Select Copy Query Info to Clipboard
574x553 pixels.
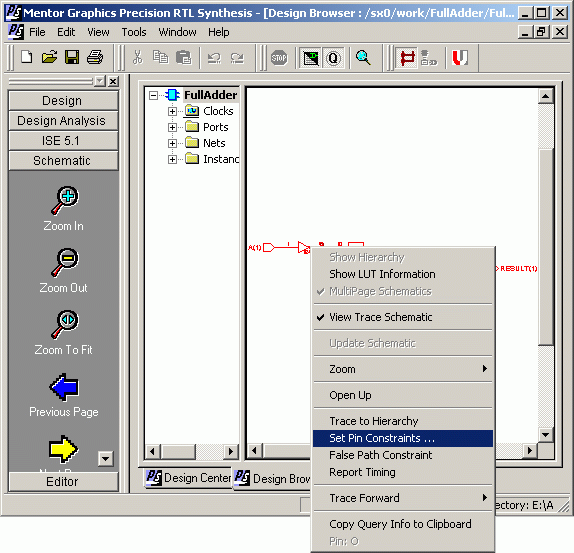click(x=403, y=524)
